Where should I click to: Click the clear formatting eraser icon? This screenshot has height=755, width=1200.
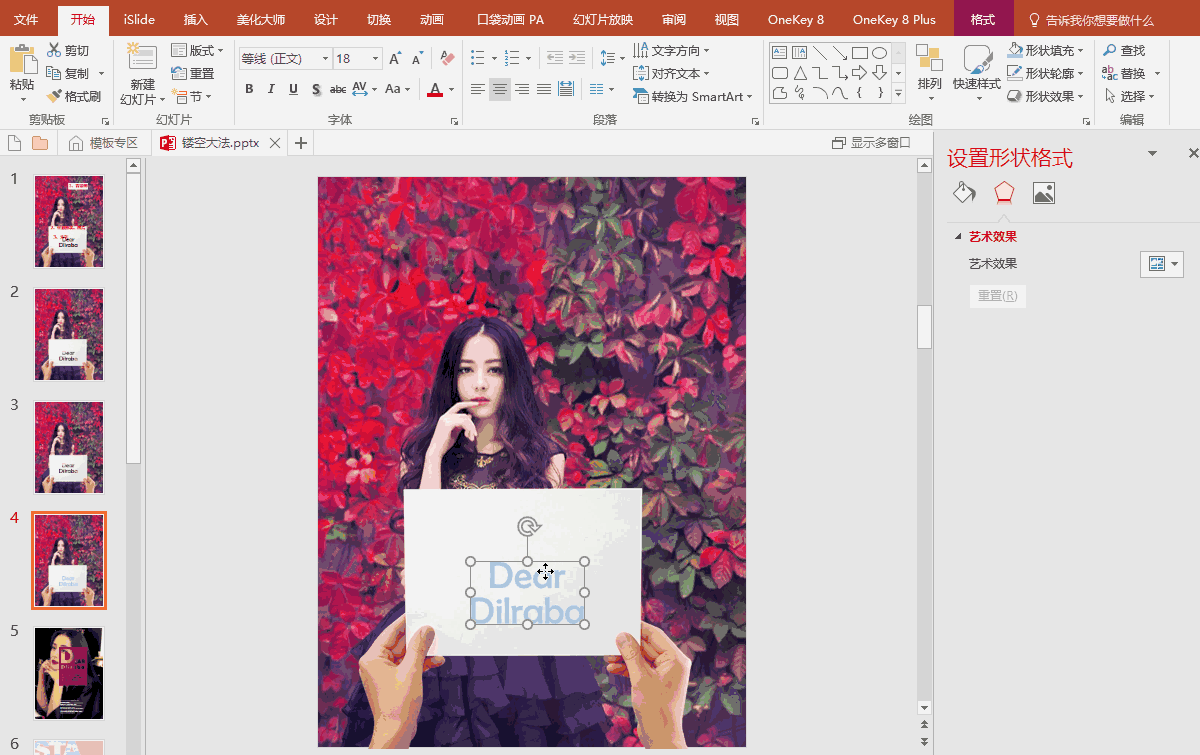tap(447, 59)
